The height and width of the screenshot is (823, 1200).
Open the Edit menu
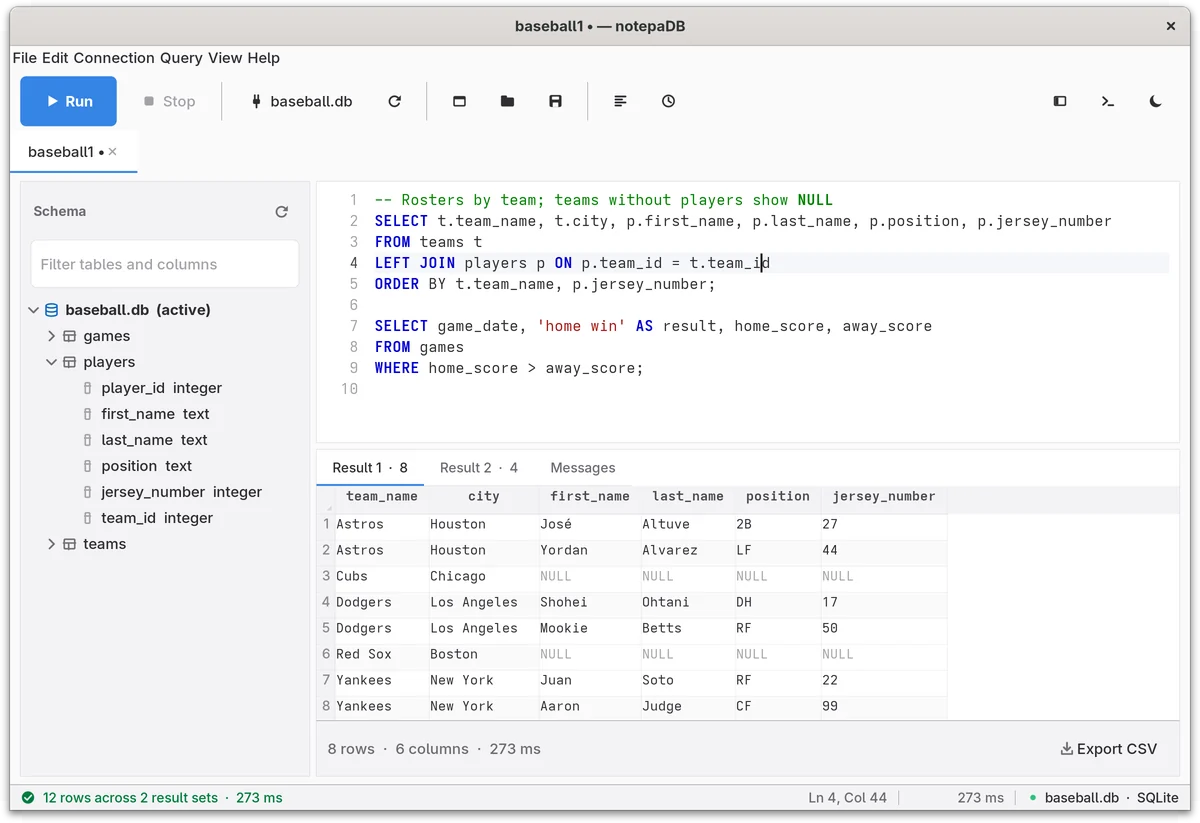click(x=55, y=58)
